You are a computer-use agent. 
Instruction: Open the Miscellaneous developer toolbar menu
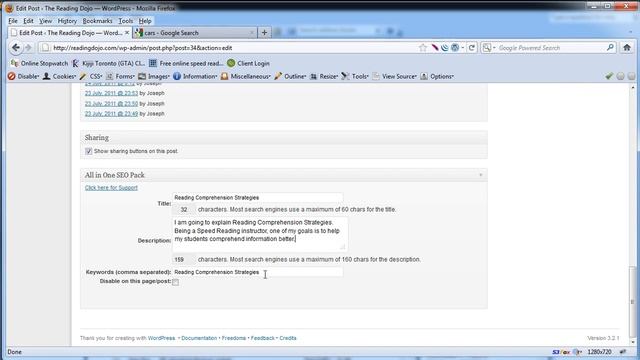(x=246, y=76)
